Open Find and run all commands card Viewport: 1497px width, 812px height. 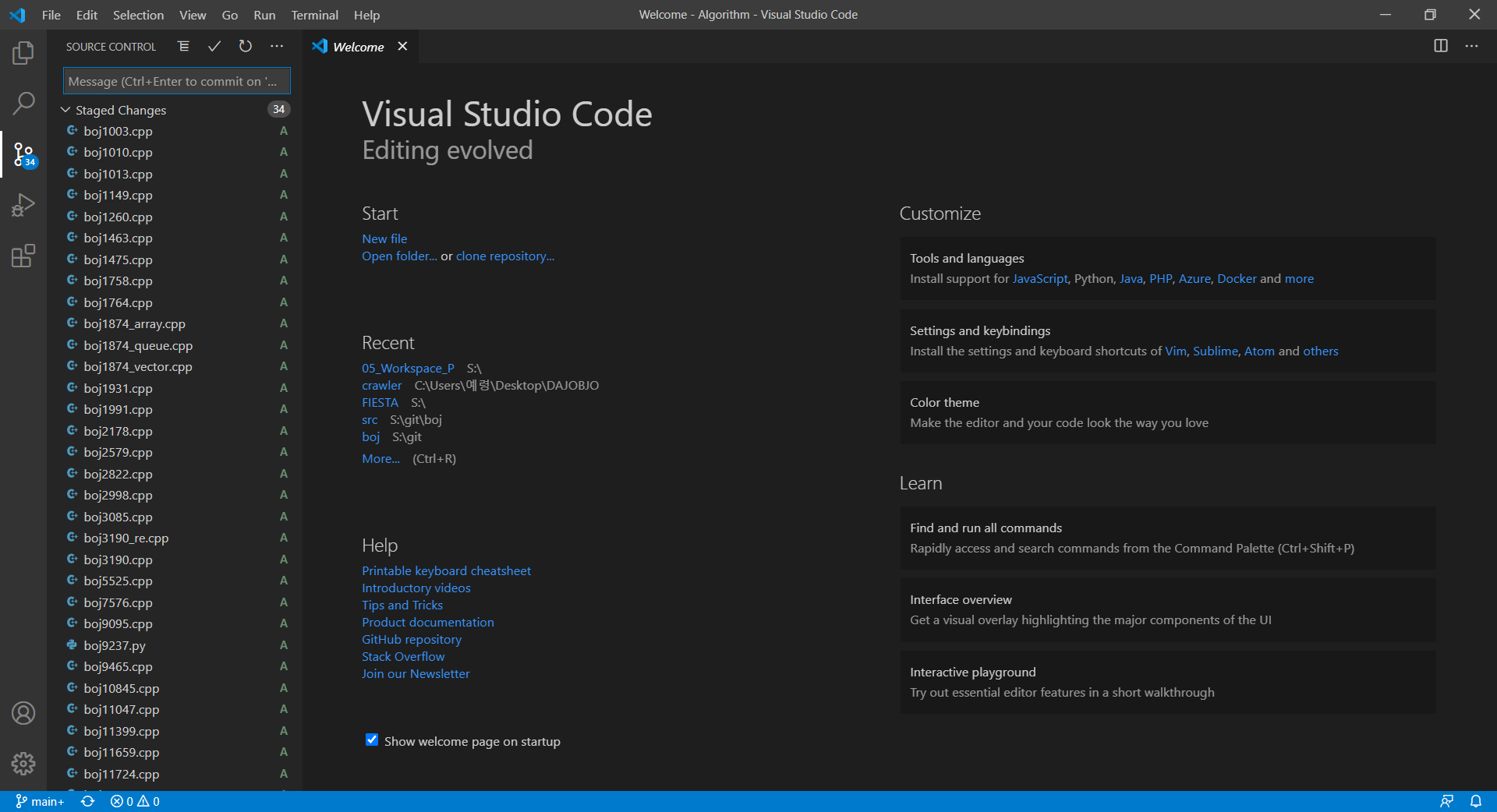(x=1168, y=538)
